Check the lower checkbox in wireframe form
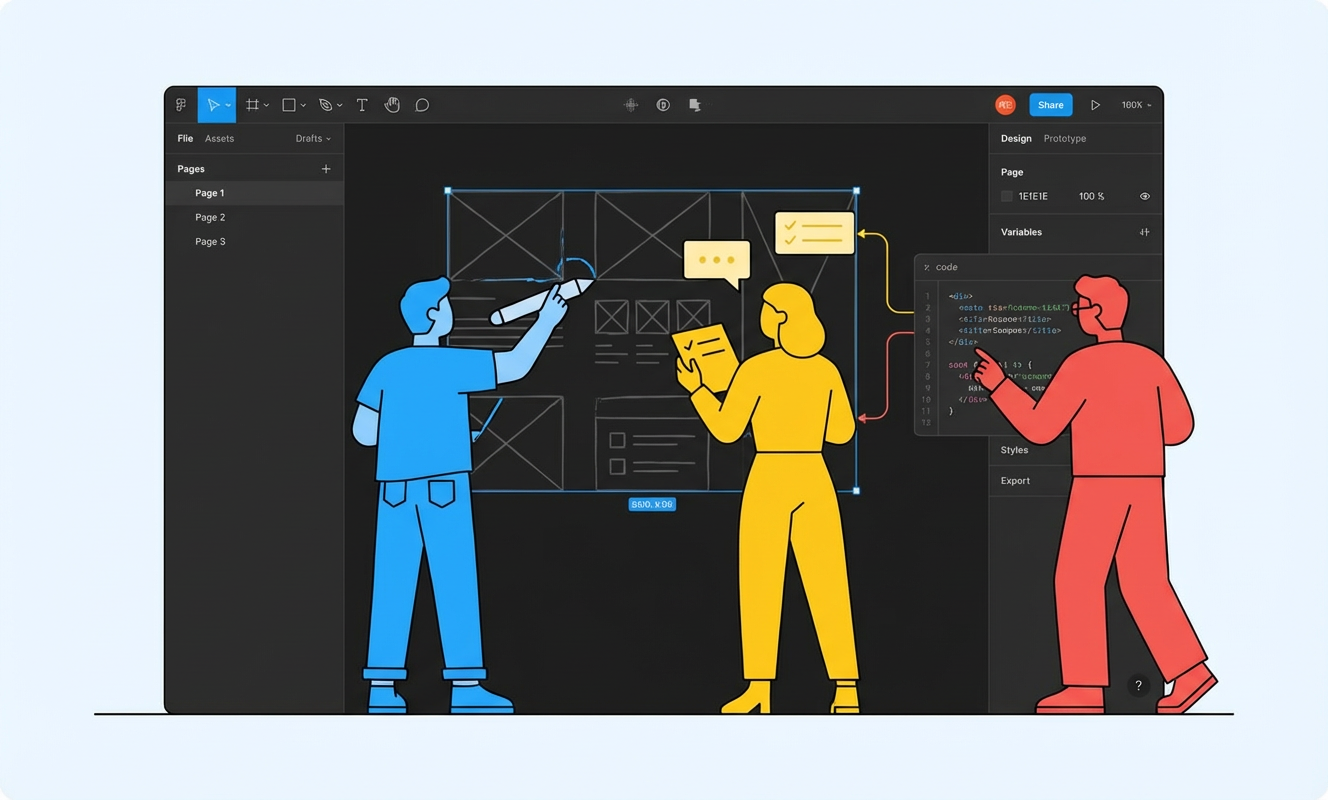1328x800 pixels. pyautogui.click(x=617, y=466)
